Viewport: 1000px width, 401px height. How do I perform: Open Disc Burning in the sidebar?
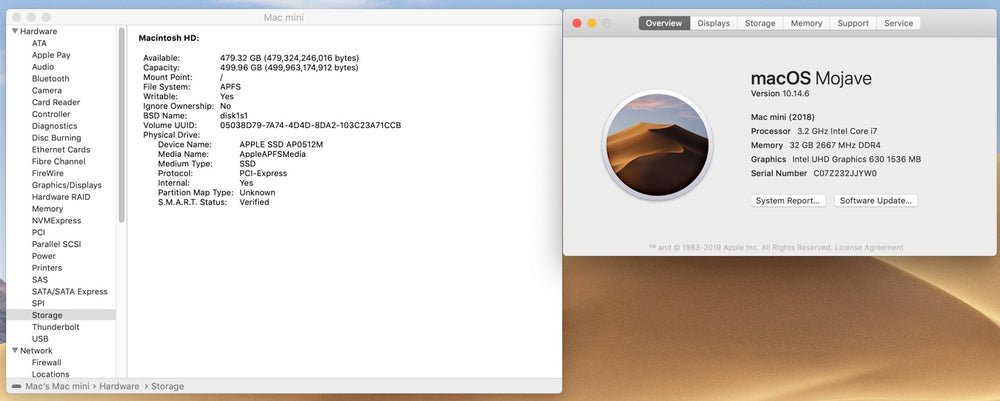56,138
